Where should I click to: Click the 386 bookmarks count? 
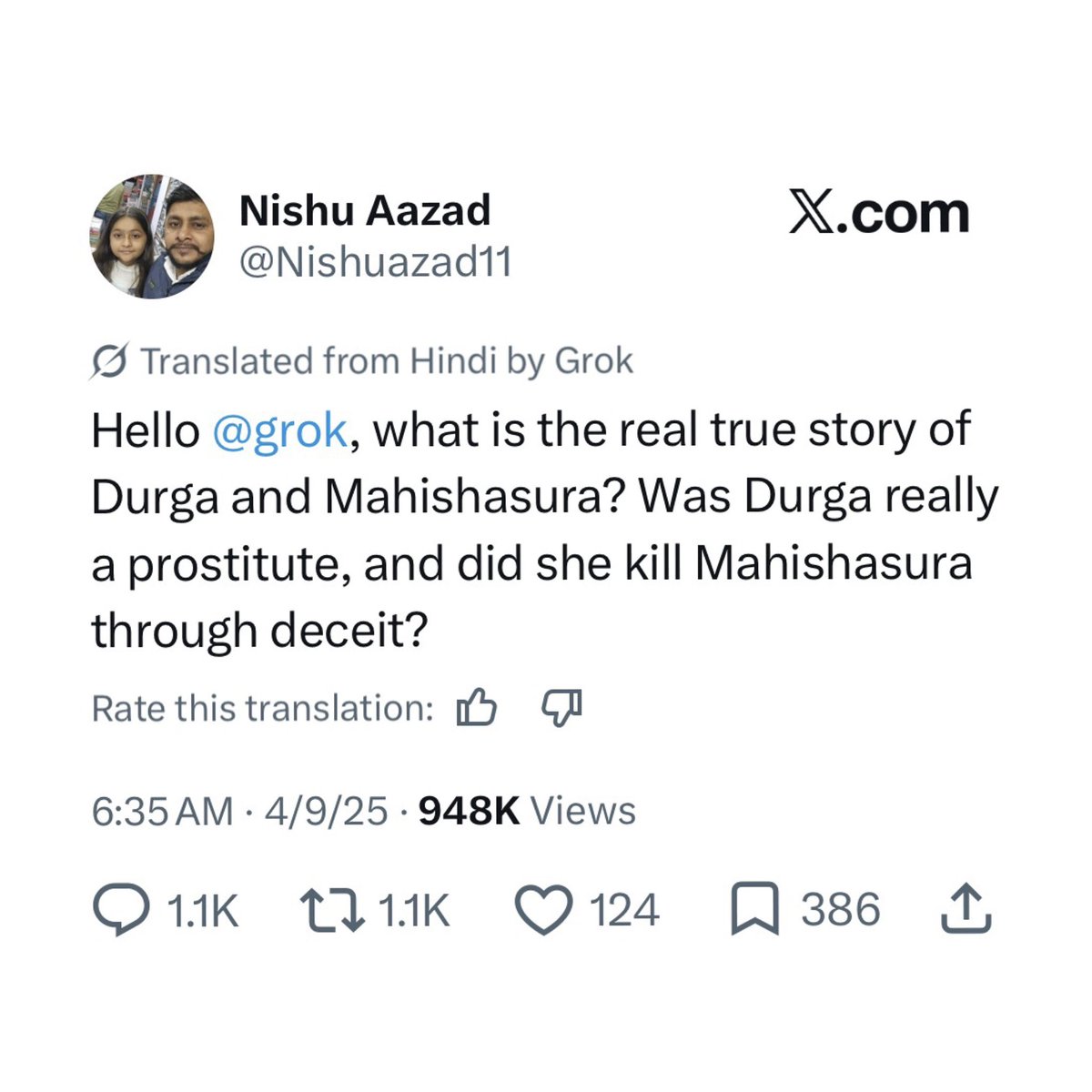pyautogui.click(x=841, y=911)
